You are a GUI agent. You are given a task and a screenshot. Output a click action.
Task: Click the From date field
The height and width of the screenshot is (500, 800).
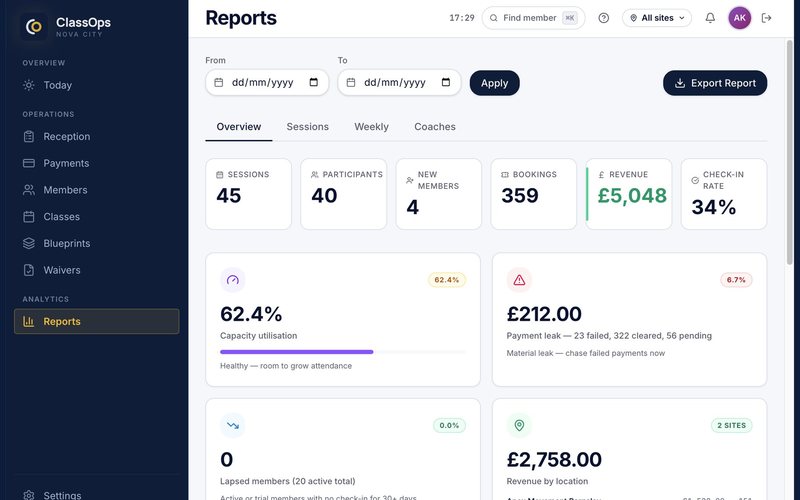point(267,83)
